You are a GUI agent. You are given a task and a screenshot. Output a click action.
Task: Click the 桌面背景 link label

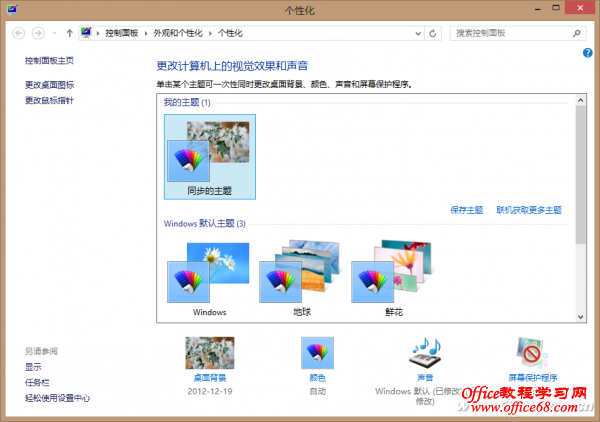click(x=210, y=378)
